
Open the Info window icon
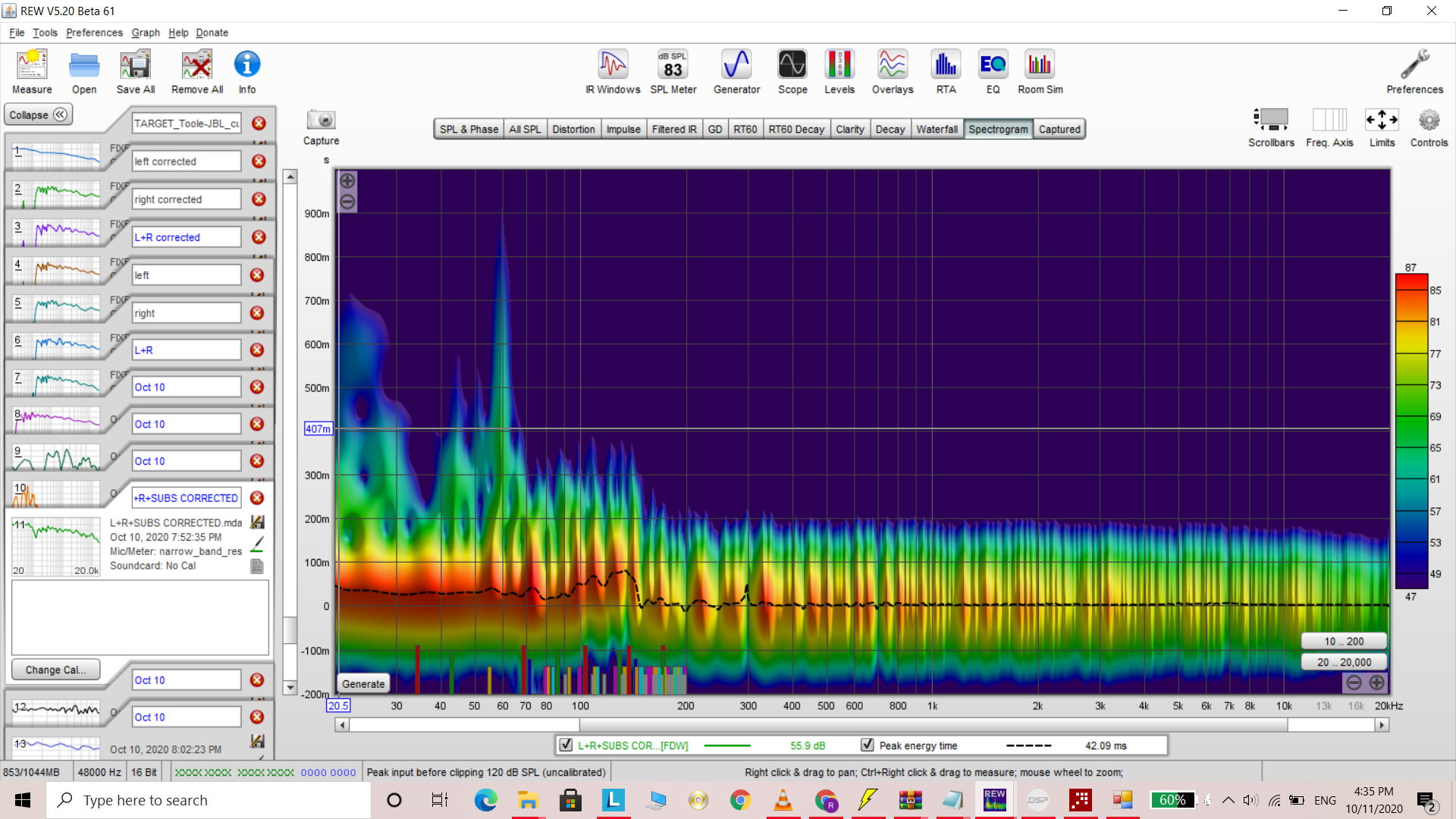click(x=247, y=72)
